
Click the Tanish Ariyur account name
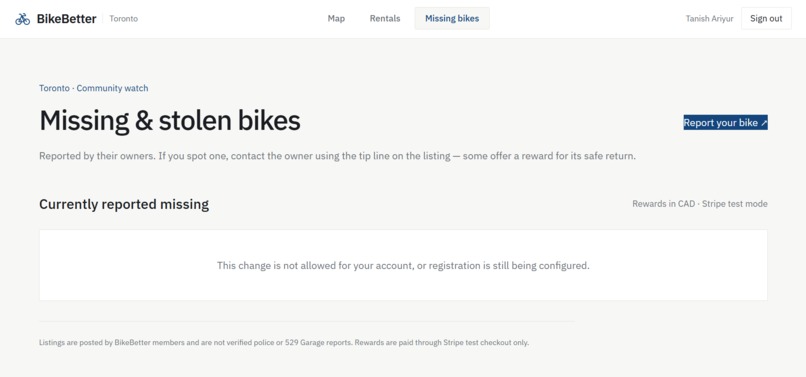coord(709,19)
